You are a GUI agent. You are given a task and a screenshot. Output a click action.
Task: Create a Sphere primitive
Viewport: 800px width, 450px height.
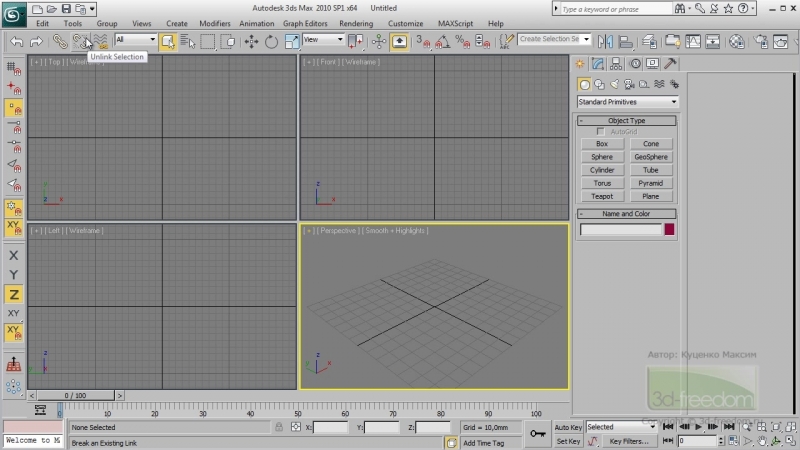pos(602,157)
